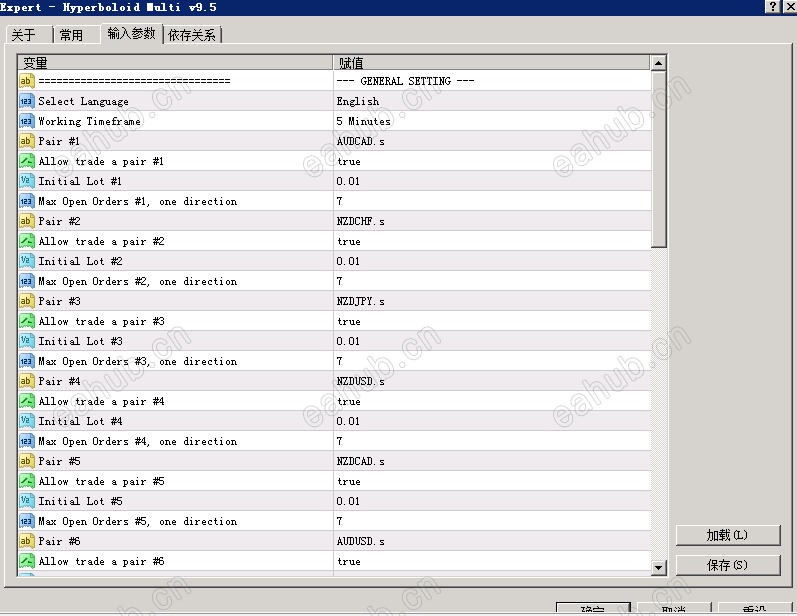Click the help question mark button
The height and width of the screenshot is (616, 797).
(772, 7)
